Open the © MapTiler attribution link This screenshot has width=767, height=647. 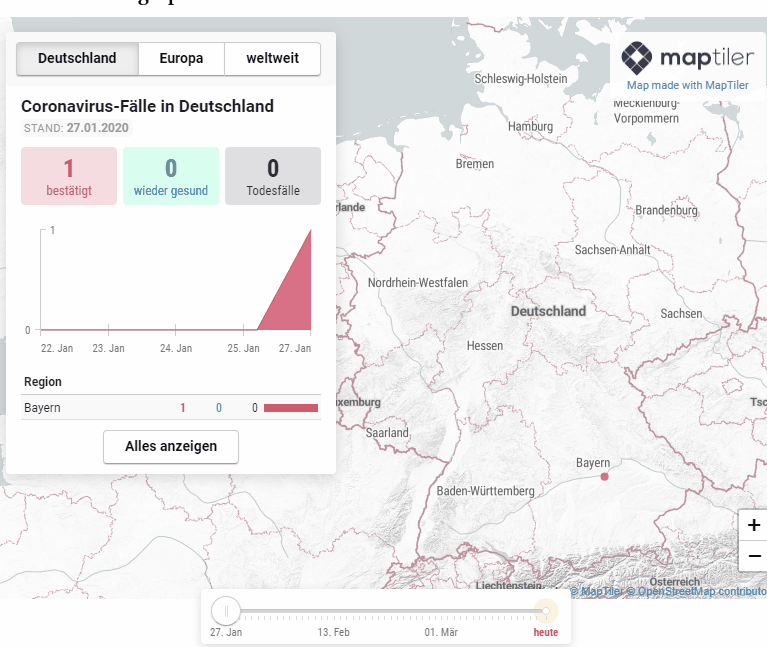coord(597,591)
